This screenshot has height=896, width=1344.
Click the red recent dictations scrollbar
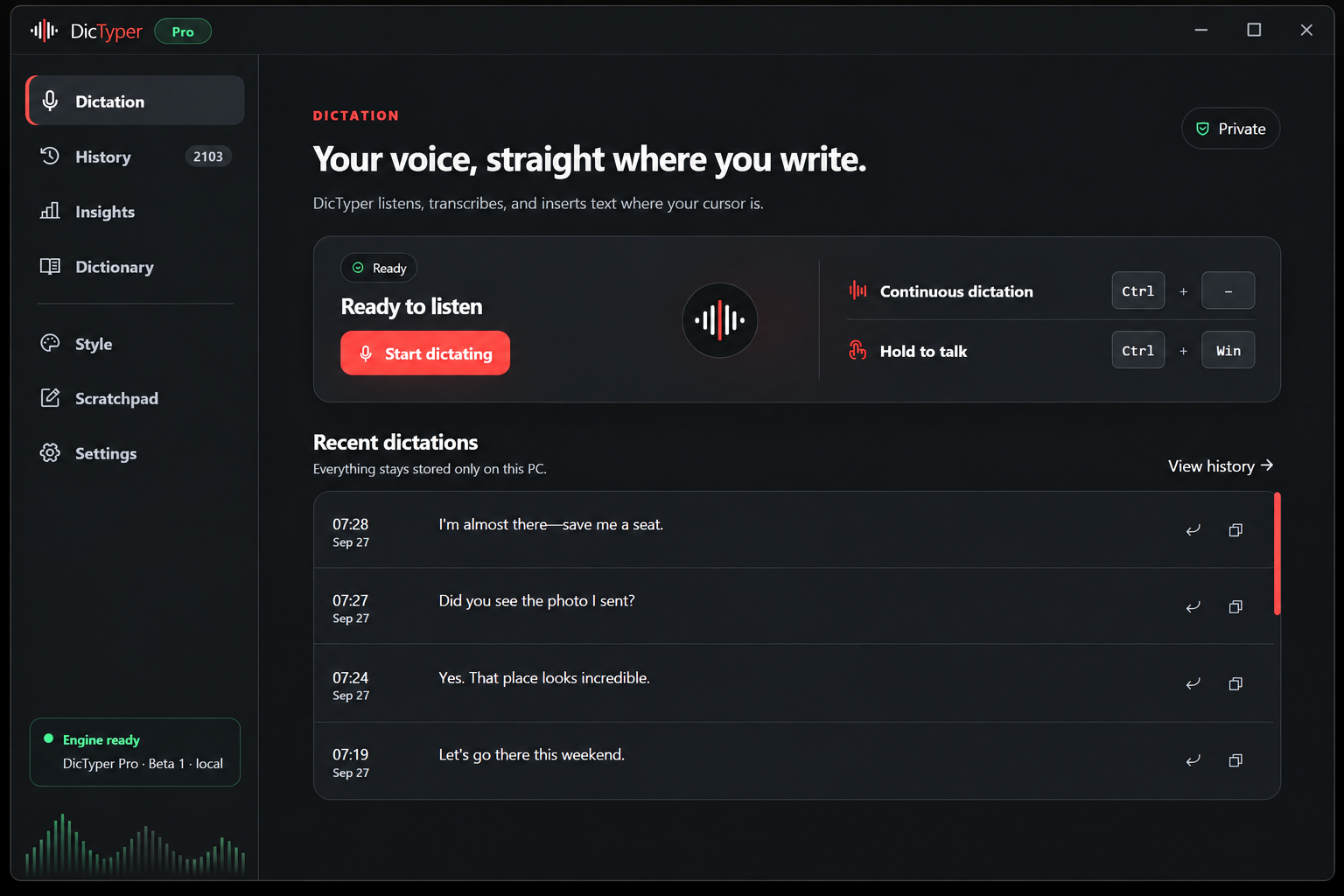pos(1277,554)
